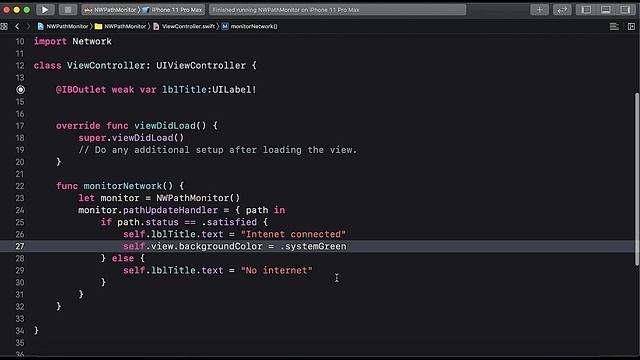Run the project with the Play button

pyautogui.click(x=45, y=10)
